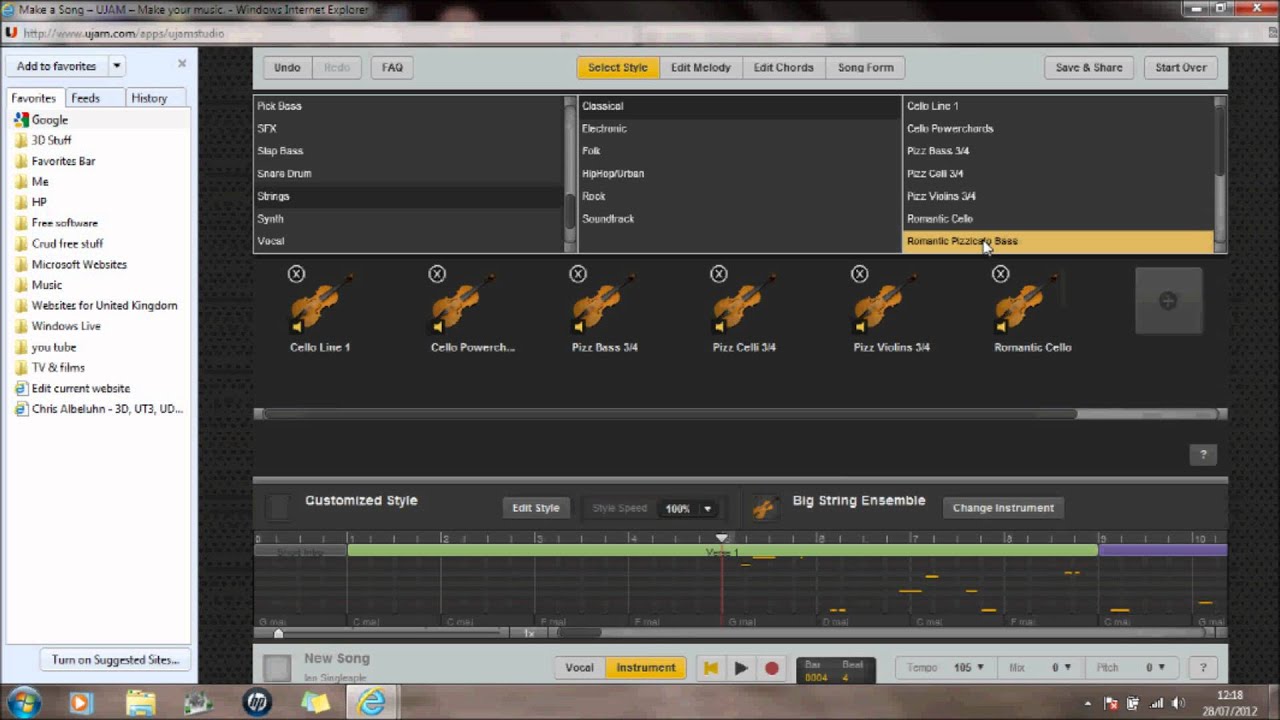Start recording with the red record button
Image resolution: width=1280 pixels, height=720 pixels.
point(772,668)
